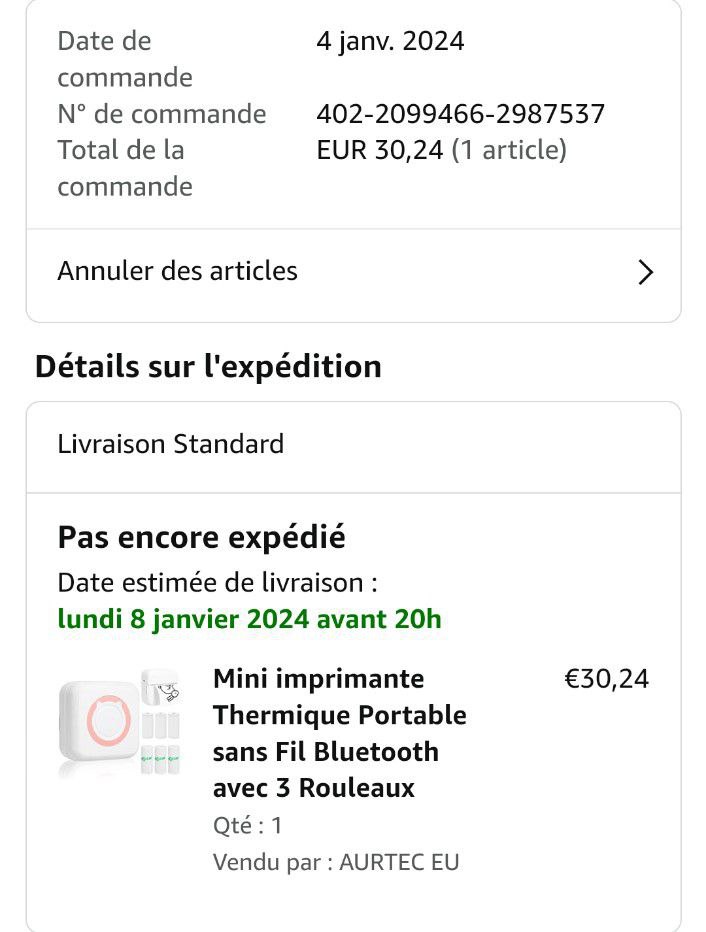The height and width of the screenshot is (932, 706).
Task: Click the €30,24 item price
Action: pyautogui.click(x=606, y=679)
